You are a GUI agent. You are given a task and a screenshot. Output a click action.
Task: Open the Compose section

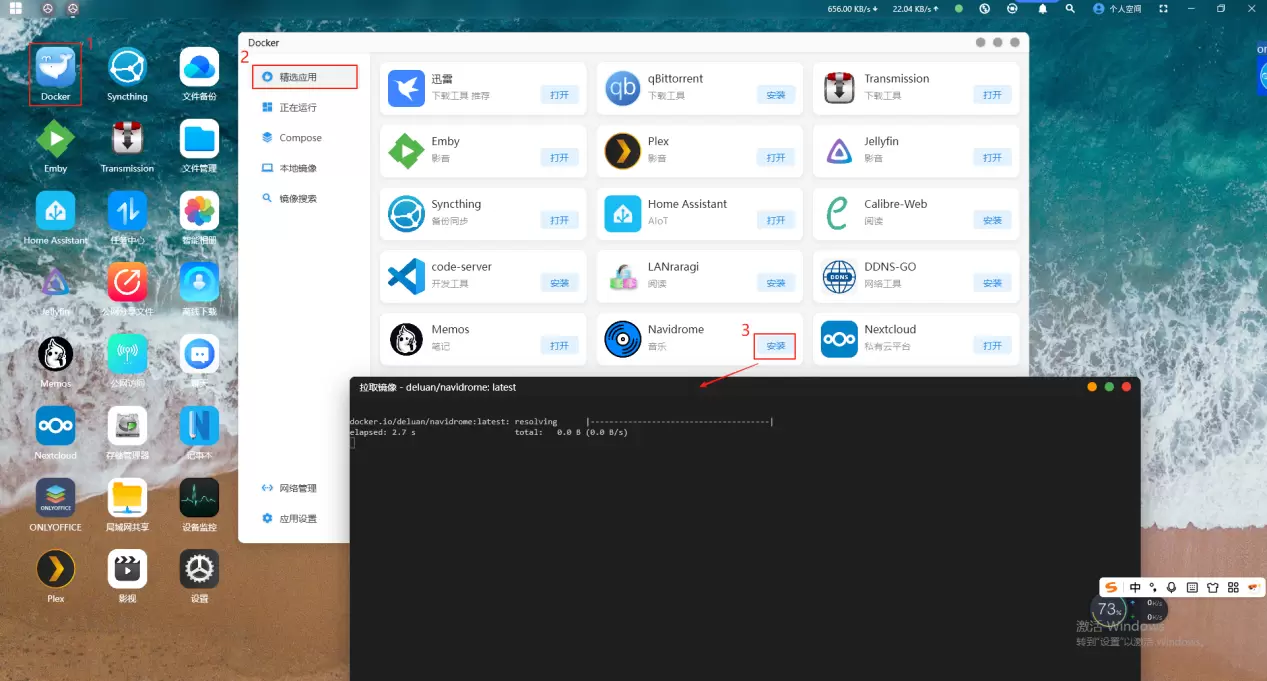pyautogui.click(x=299, y=138)
